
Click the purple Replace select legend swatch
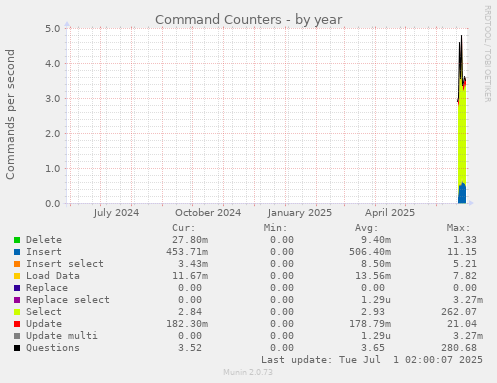pos(17,300)
